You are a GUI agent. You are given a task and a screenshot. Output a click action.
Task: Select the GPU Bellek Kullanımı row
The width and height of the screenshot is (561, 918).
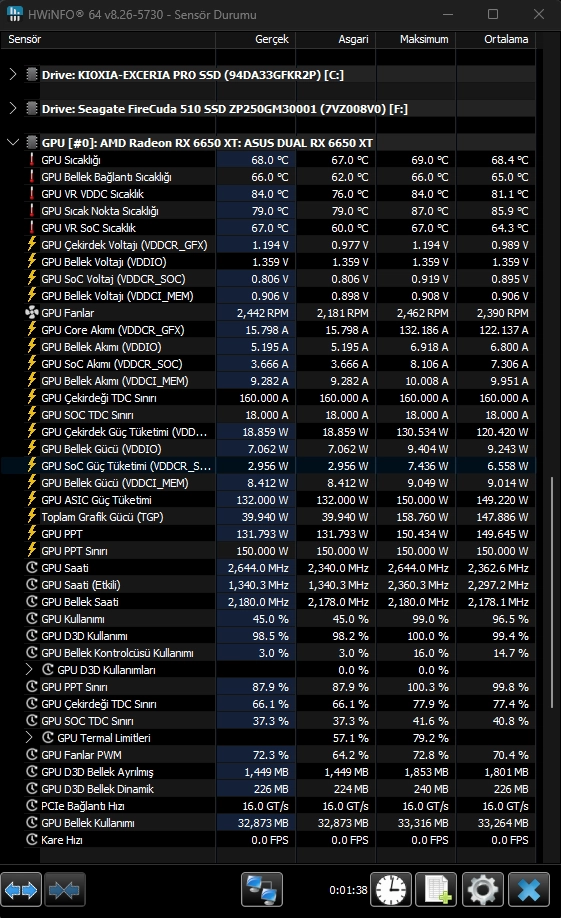(268, 822)
